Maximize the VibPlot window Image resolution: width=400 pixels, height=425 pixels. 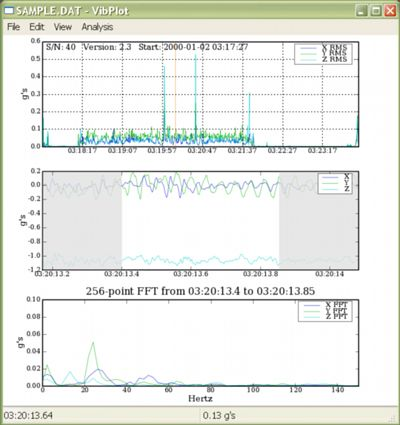click(x=376, y=11)
